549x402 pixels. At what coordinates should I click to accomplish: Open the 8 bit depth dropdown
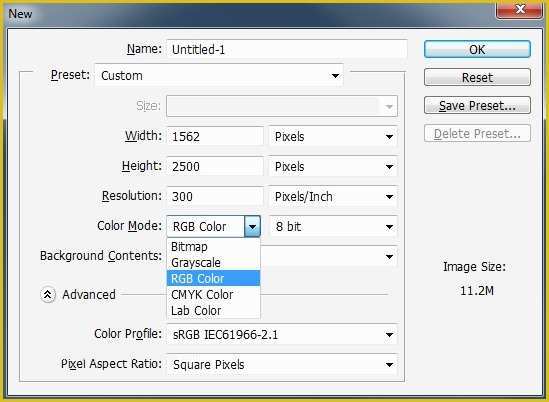point(333,227)
